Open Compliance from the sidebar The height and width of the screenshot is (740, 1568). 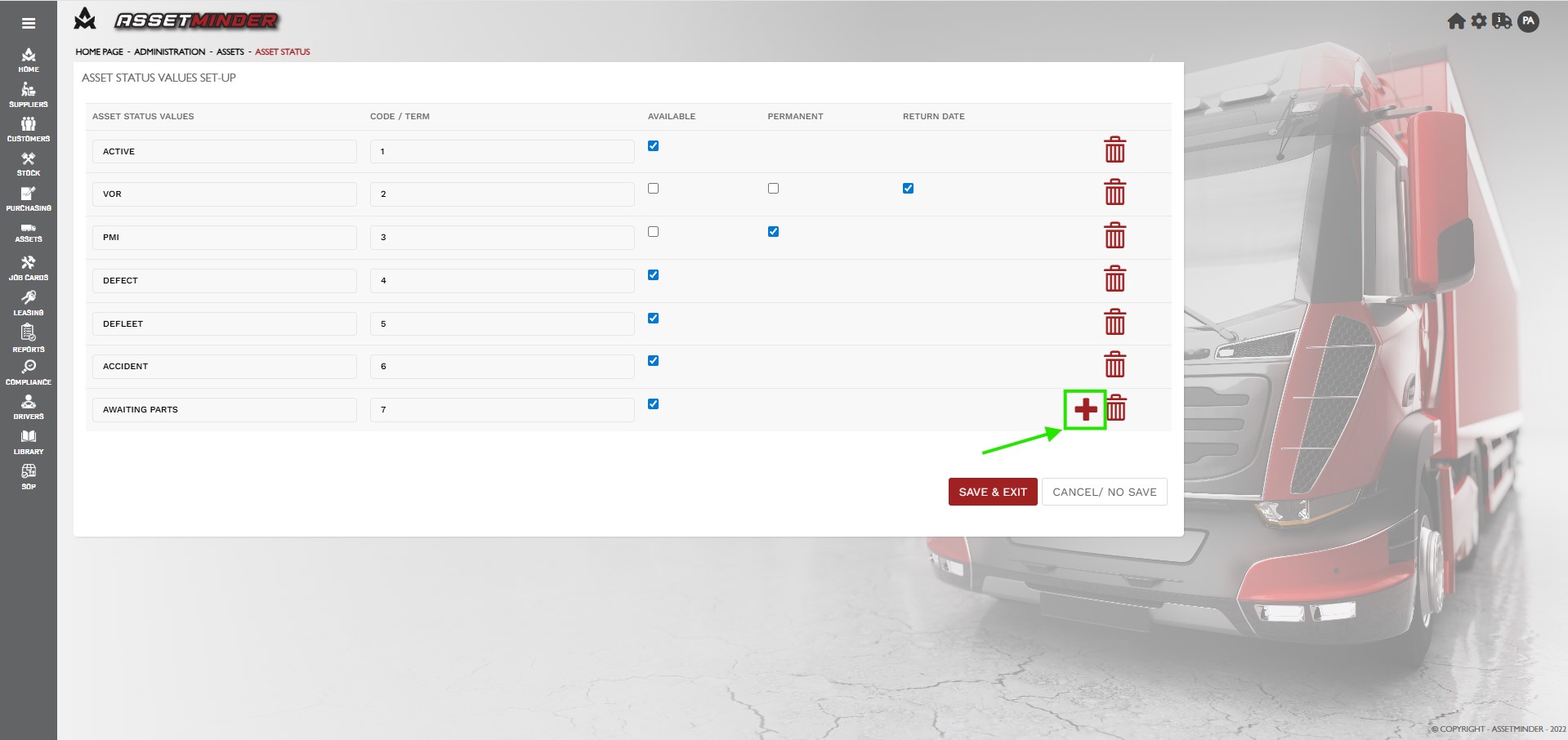click(29, 372)
